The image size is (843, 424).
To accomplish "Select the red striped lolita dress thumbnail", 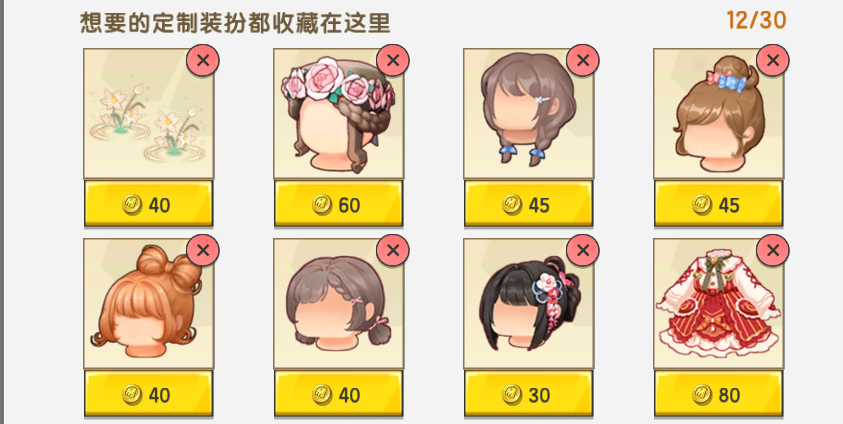I will 718,304.
